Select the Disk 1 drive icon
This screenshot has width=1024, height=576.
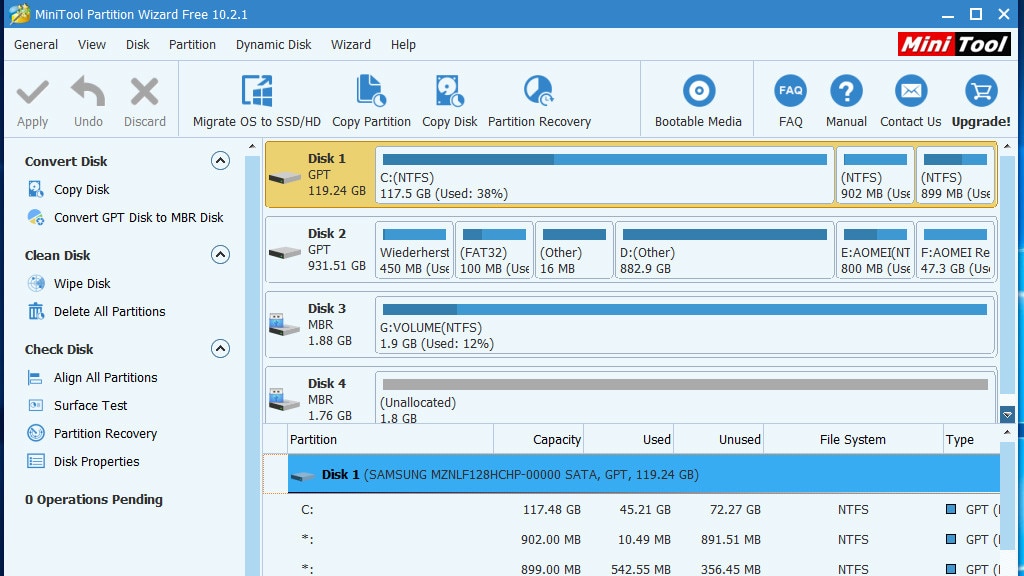285,177
